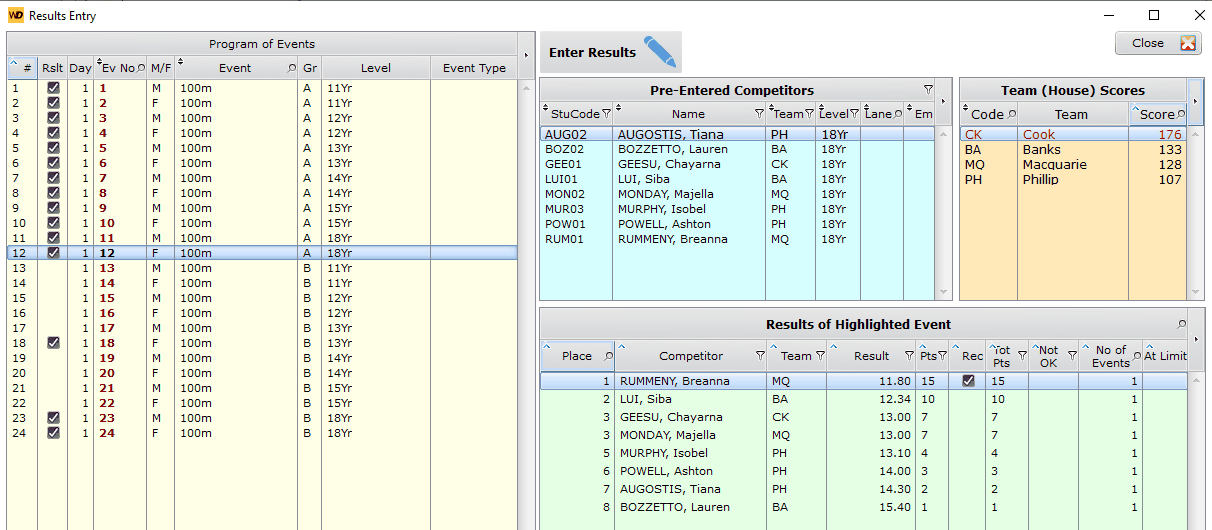Select result row POWELL, Ashton
This screenshot has height=530, width=1212.
coord(864,471)
